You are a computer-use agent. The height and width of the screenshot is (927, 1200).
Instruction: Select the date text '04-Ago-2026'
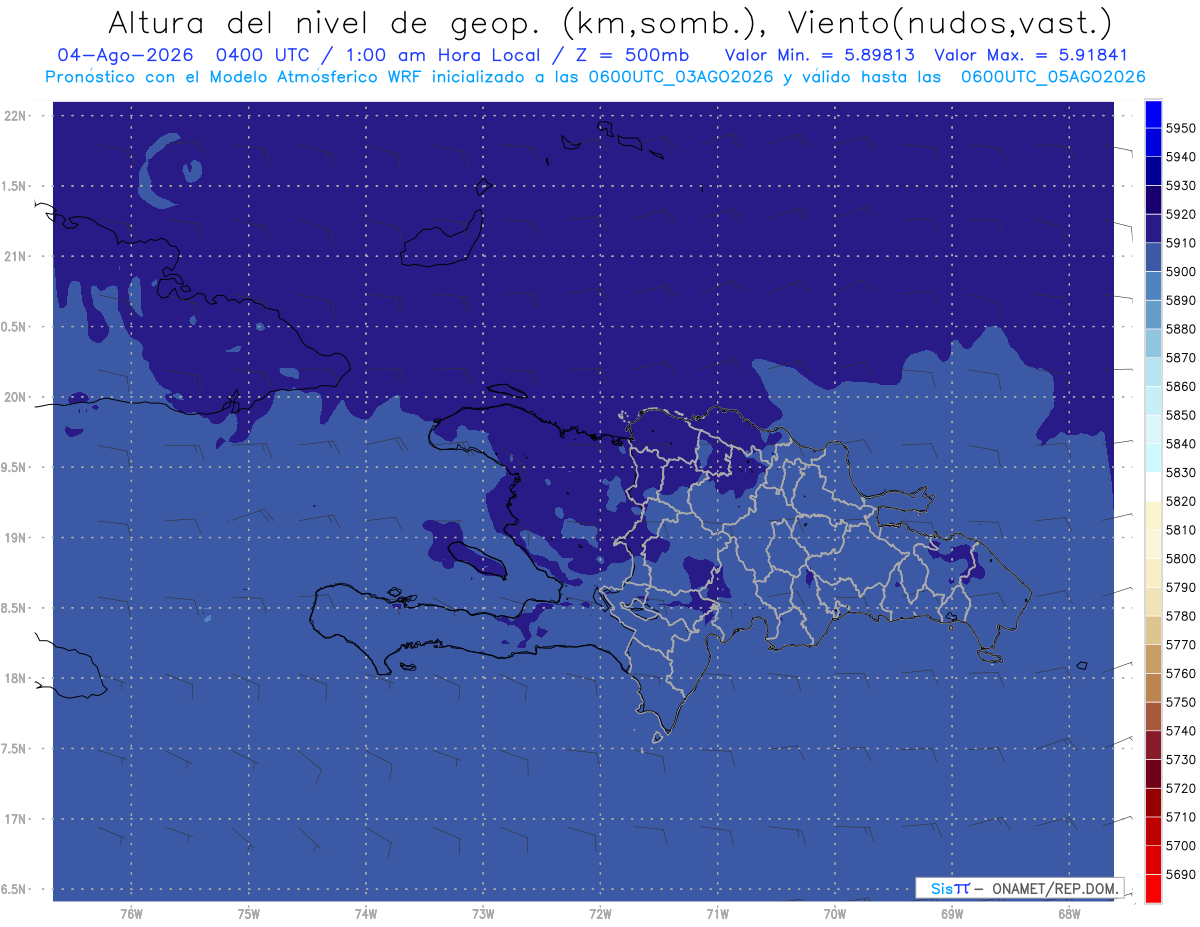point(123,55)
